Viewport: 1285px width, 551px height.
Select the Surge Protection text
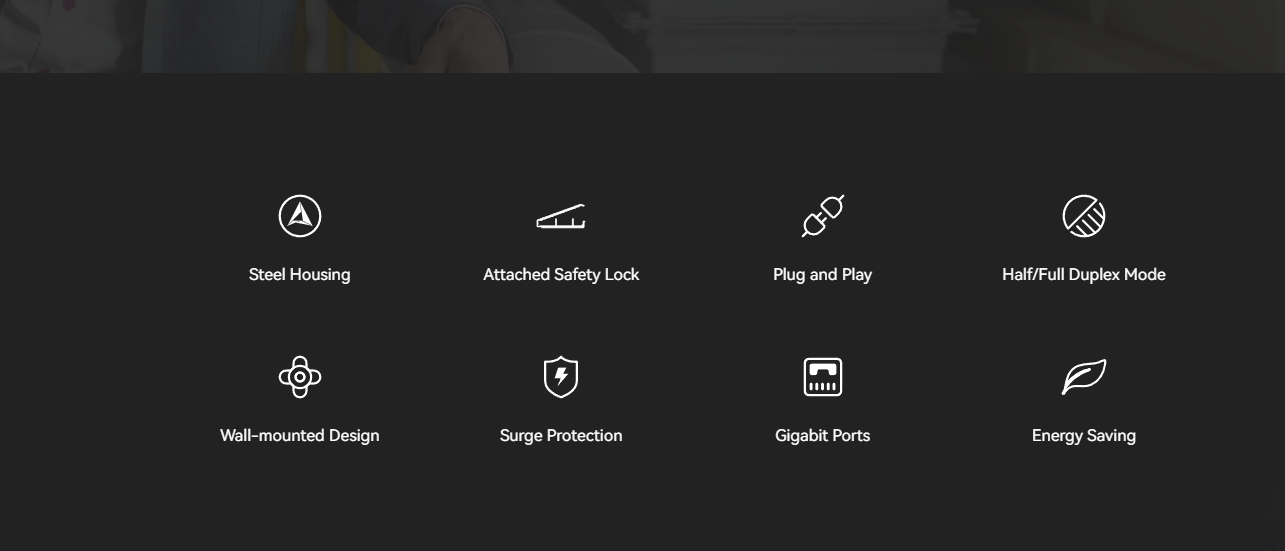tap(561, 435)
